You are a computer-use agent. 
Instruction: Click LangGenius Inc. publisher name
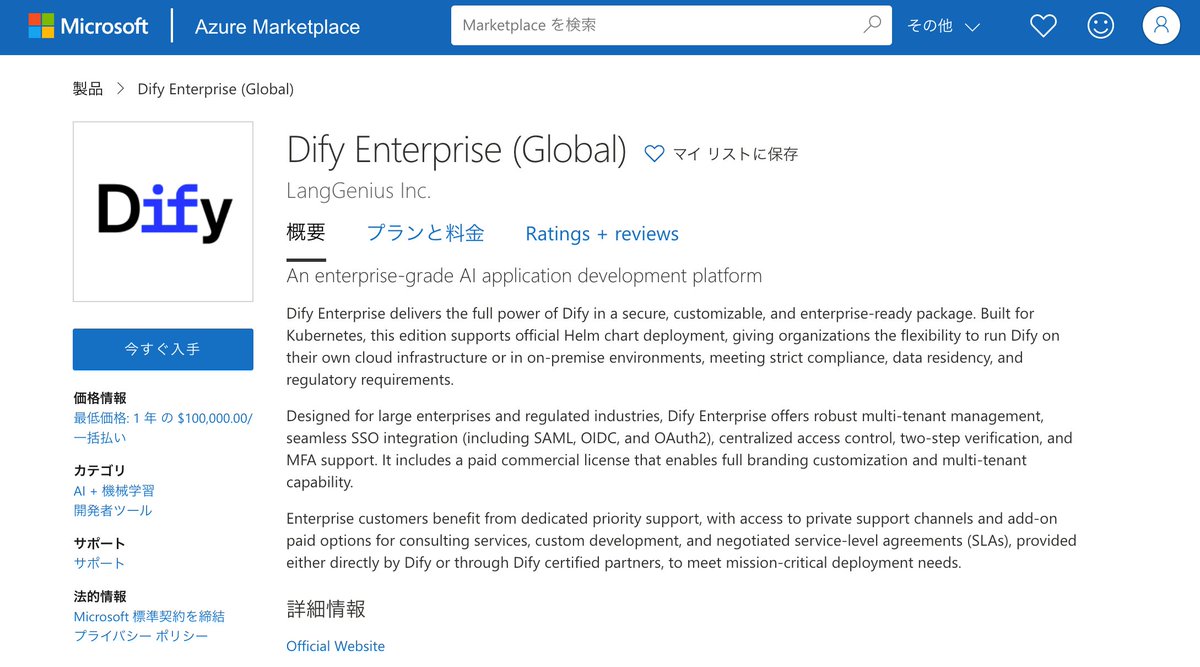(x=359, y=190)
